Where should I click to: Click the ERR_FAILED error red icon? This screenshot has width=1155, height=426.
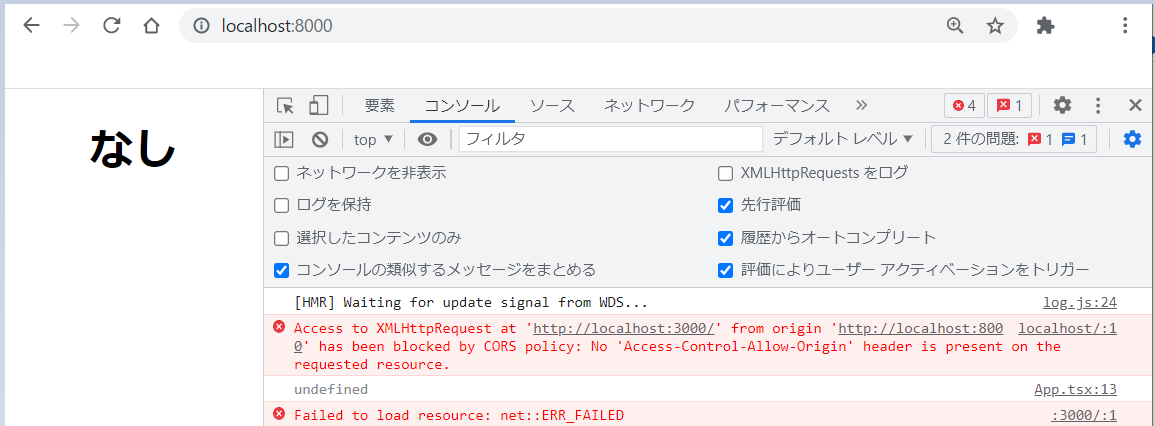click(x=278, y=414)
